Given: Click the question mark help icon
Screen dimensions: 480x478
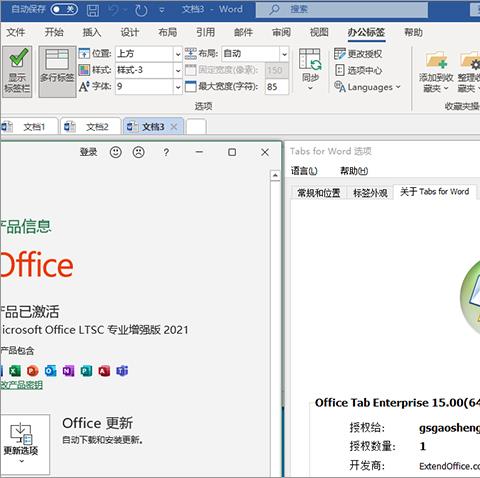Looking at the screenshot, I should pyautogui.click(x=166, y=153).
